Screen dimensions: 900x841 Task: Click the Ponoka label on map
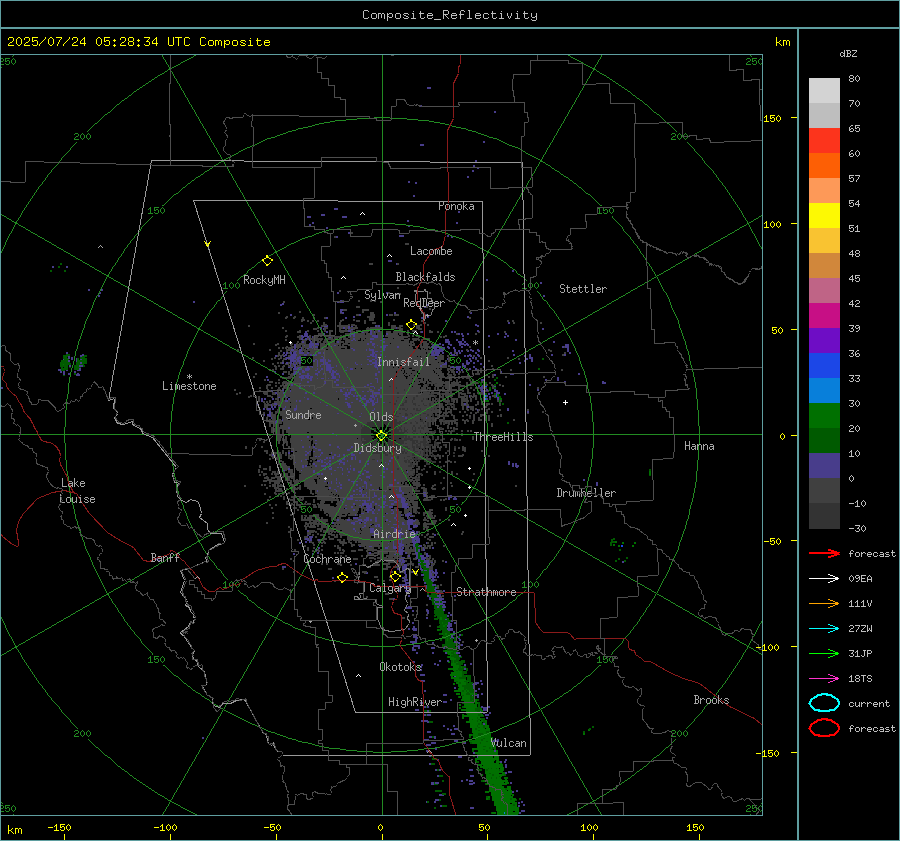pos(456,206)
